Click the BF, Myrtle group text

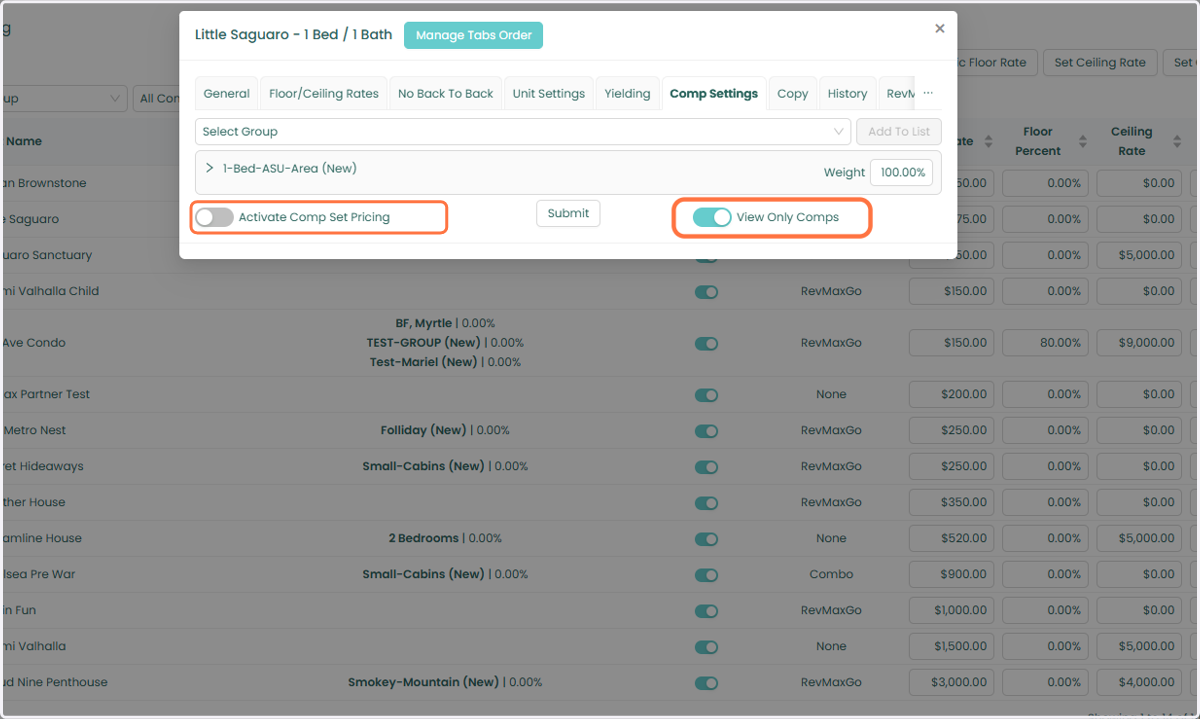click(x=424, y=324)
